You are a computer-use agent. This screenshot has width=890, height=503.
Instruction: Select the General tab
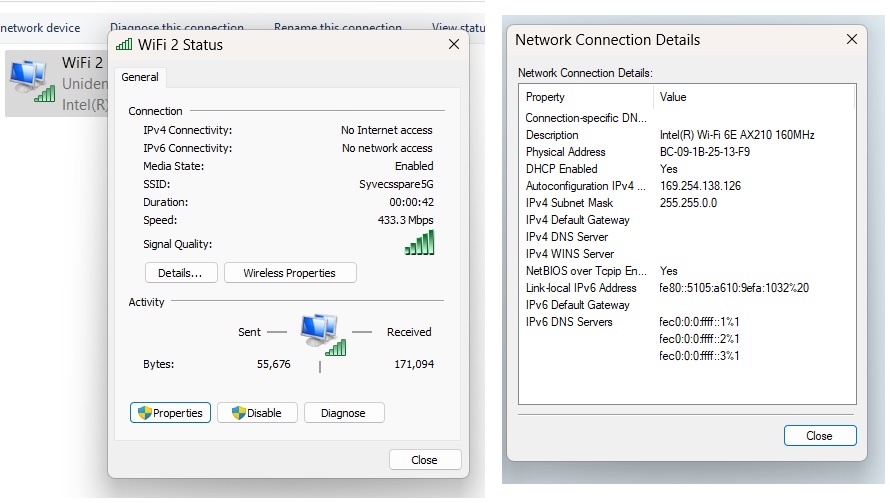click(x=140, y=77)
